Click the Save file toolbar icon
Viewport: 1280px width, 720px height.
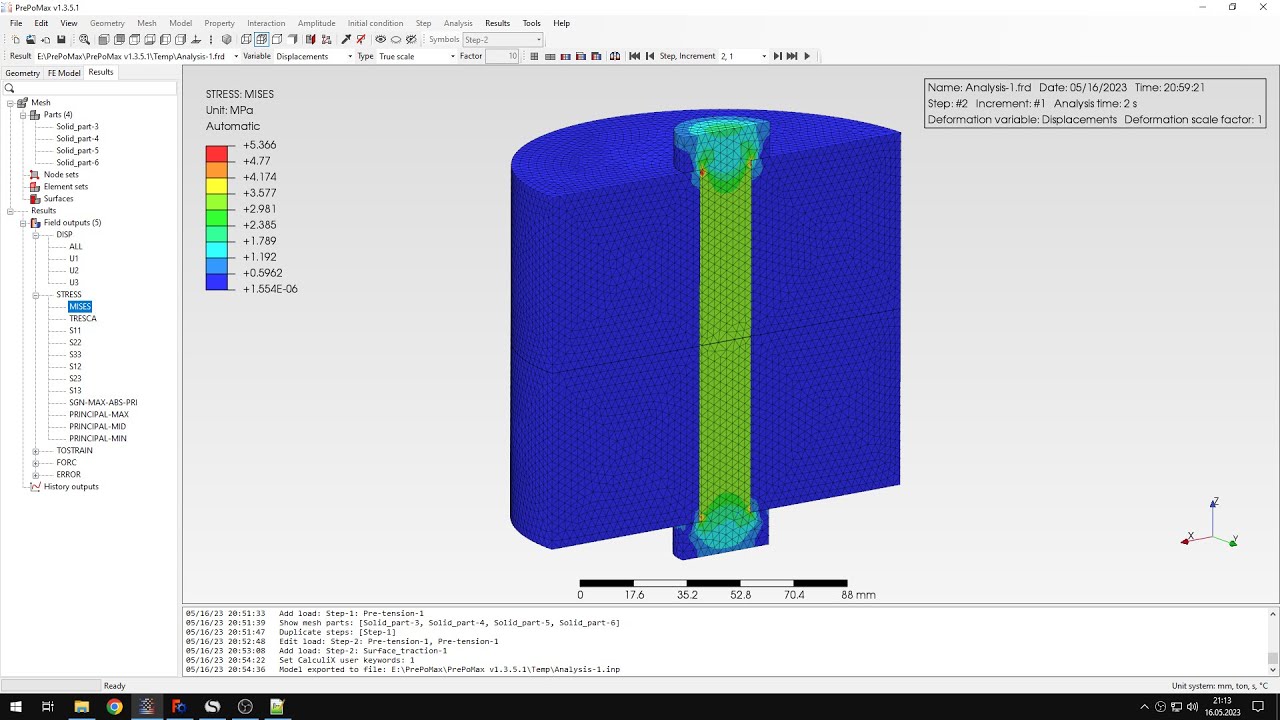coord(61,39)
